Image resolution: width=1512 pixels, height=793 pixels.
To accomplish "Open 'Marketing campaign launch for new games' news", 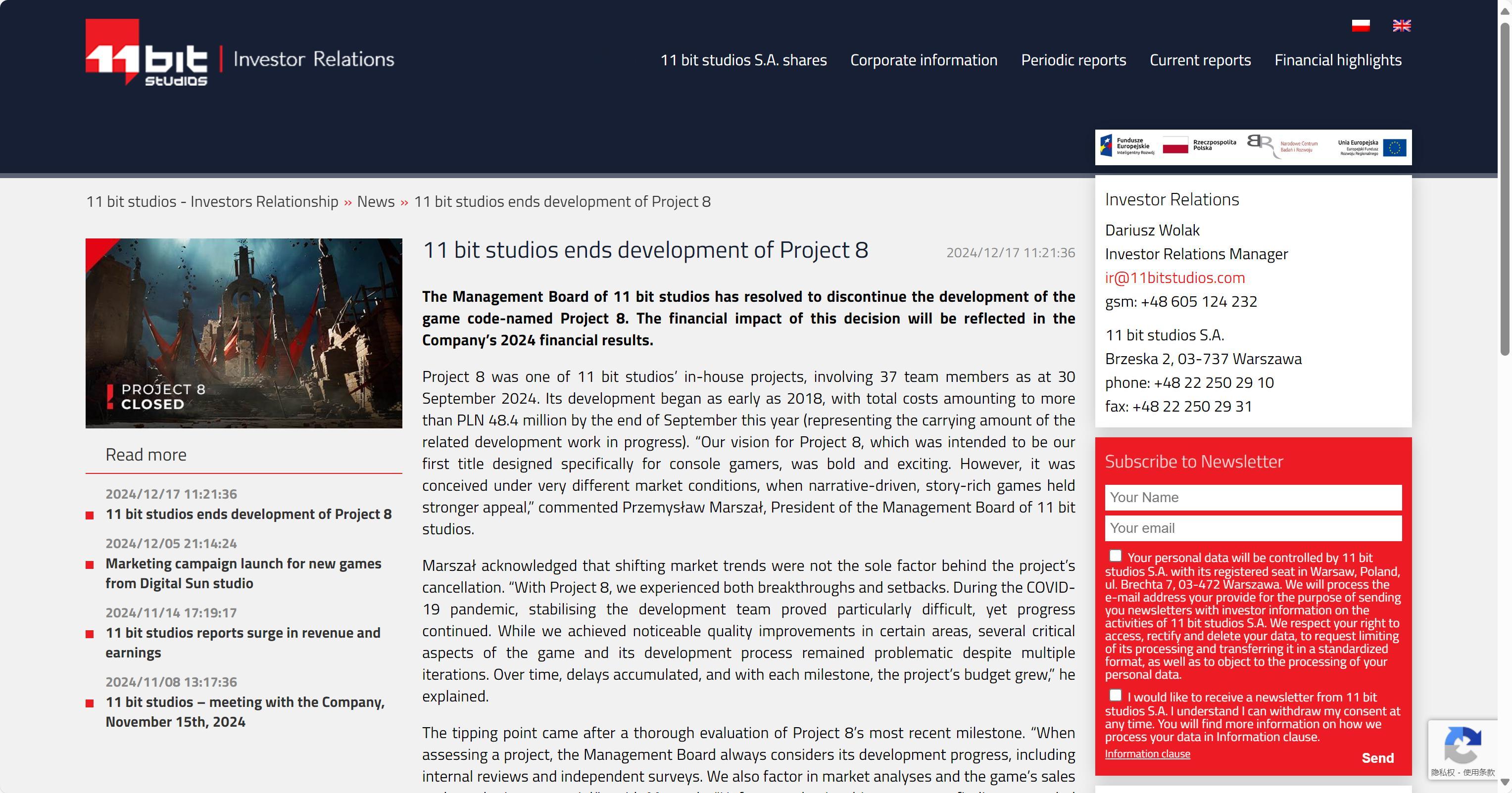I will point(243,573).
